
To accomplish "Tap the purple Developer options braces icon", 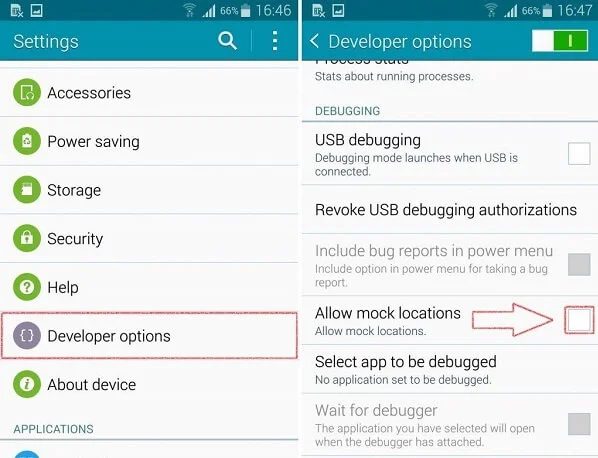I will [27, 336].
